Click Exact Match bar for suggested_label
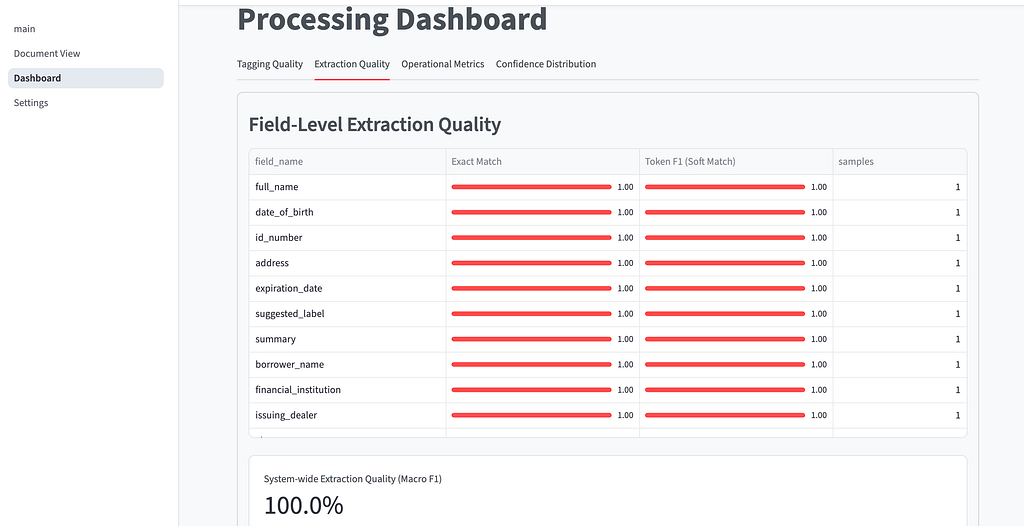This screenshot has height=526, width=1024. 532,314
